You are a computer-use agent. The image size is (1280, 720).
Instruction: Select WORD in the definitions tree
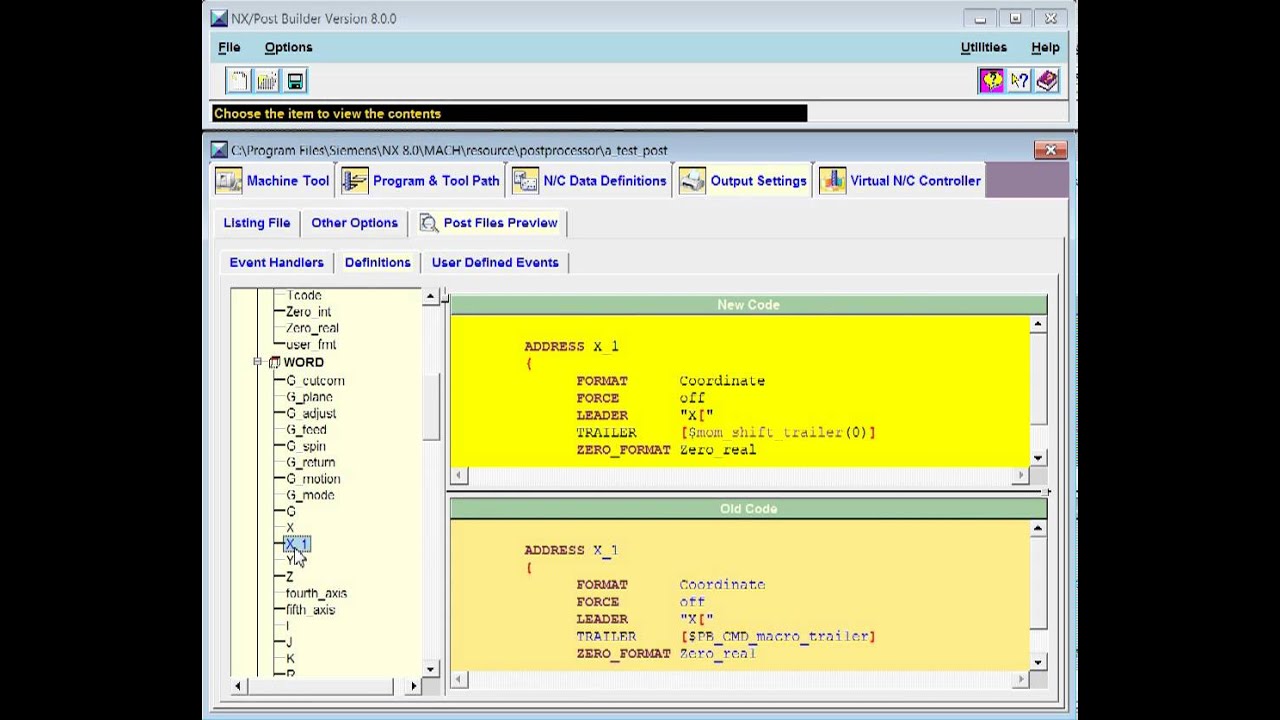click(x=303, y=362)
